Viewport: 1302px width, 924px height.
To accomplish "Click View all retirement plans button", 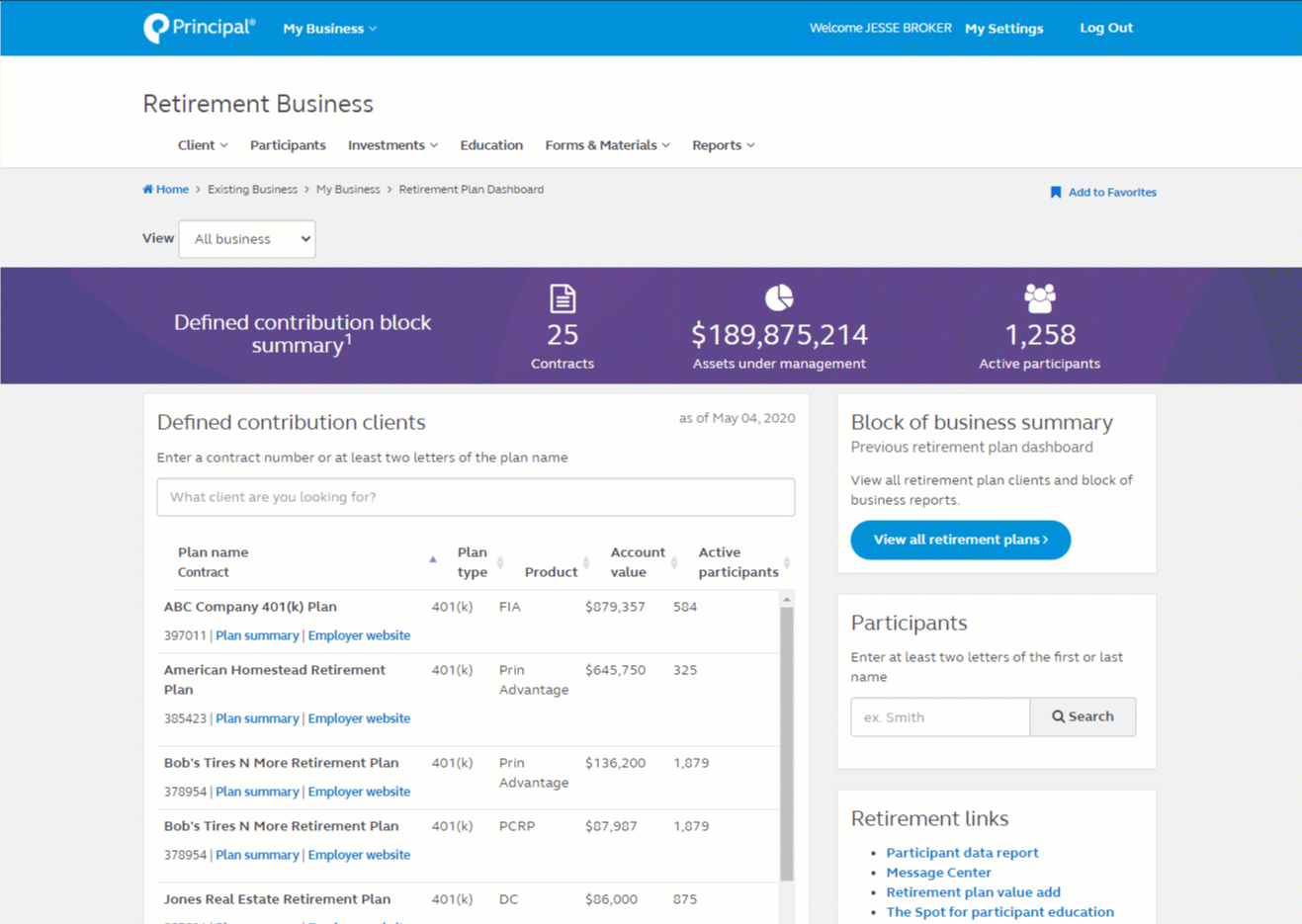I will [x=960, y=540].
